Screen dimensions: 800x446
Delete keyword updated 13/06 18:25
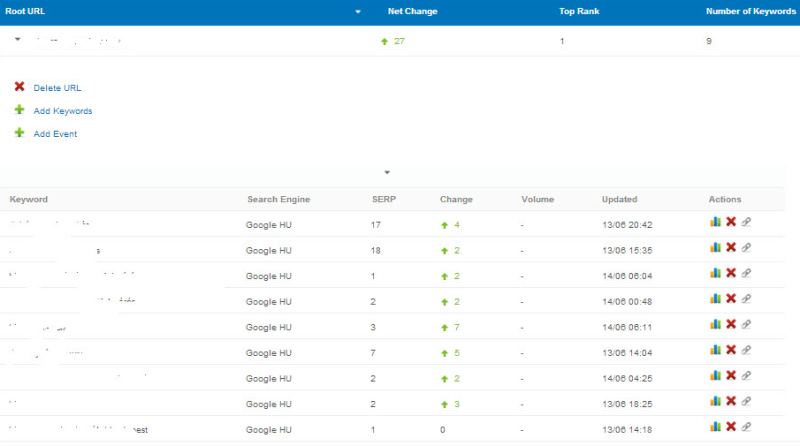pyautogui.click(x=731, y=402)
